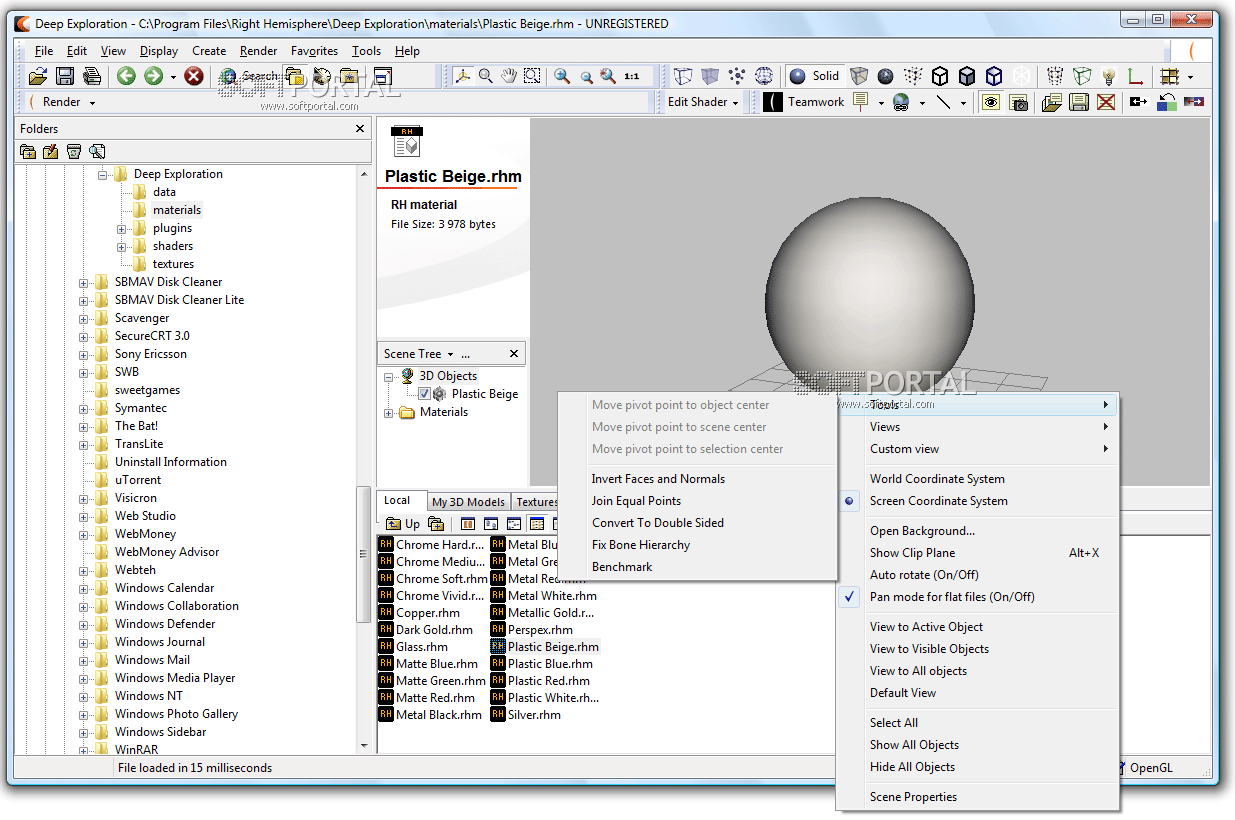
Task: Click the recycle bin icon in Folders panel
Action: coord(74,152)
